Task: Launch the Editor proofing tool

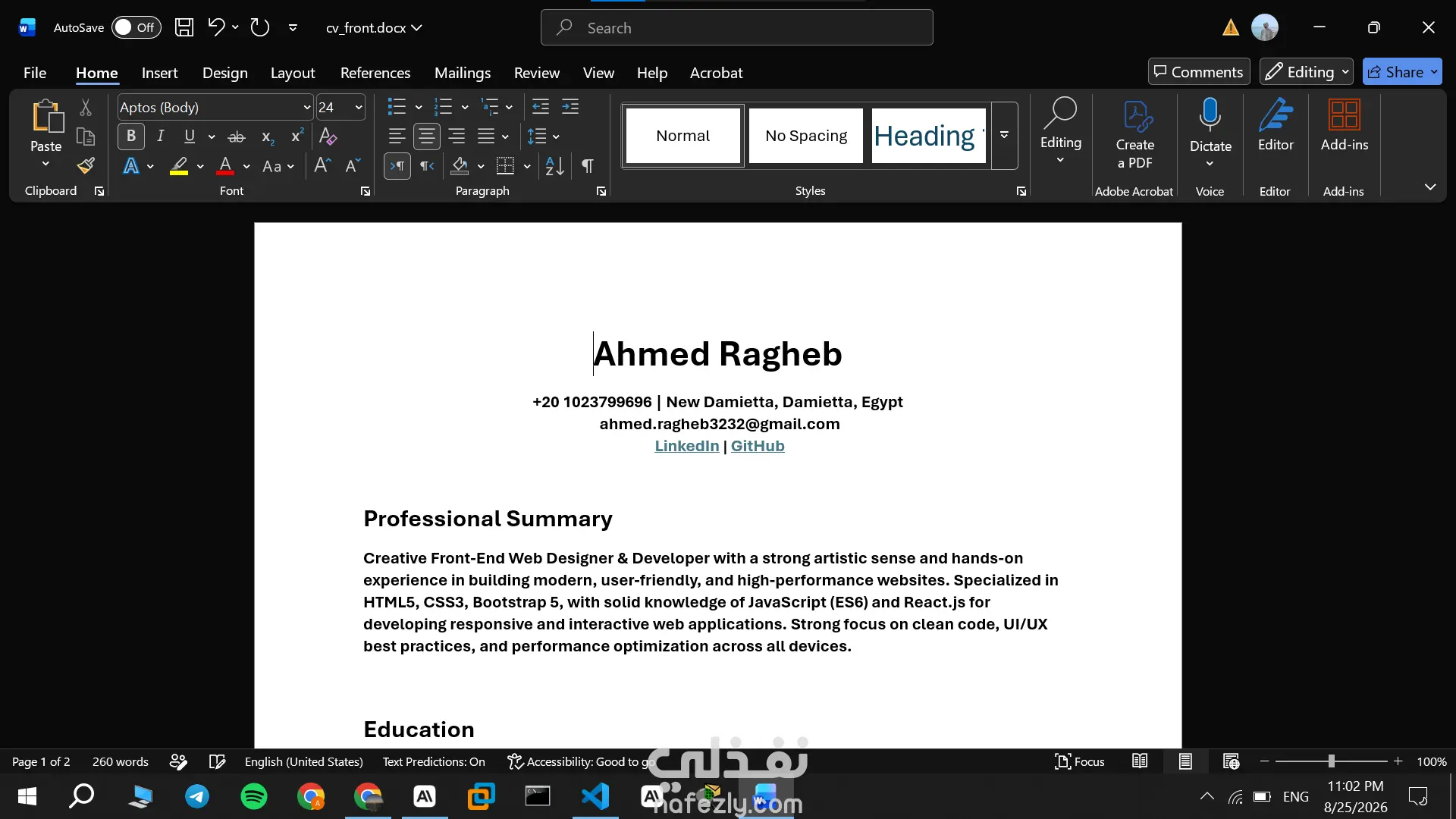Action: (x=1276, y=125)
